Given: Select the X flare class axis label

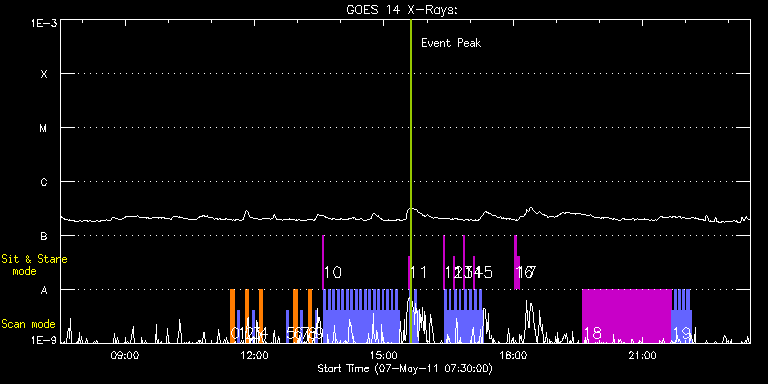Looking at the screenshot, I should (x=44, y=74).
